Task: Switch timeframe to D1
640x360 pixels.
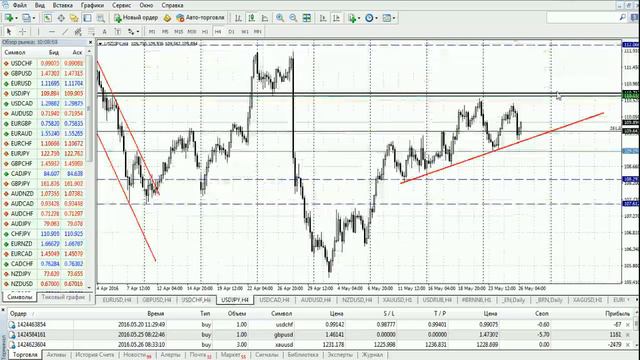Action: coord(231,31)
